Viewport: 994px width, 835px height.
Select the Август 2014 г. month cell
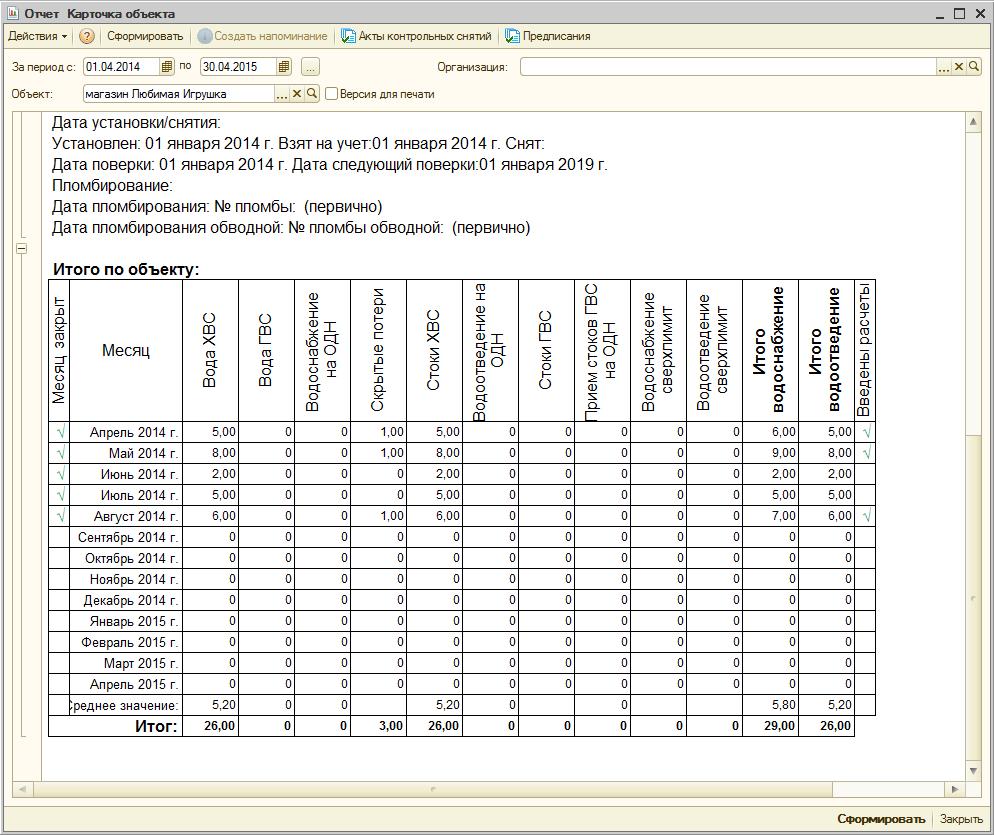126,516
